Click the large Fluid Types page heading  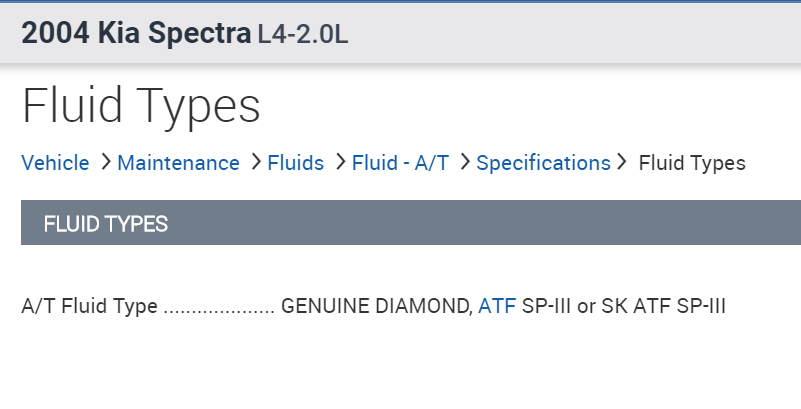tap(141, 105)
